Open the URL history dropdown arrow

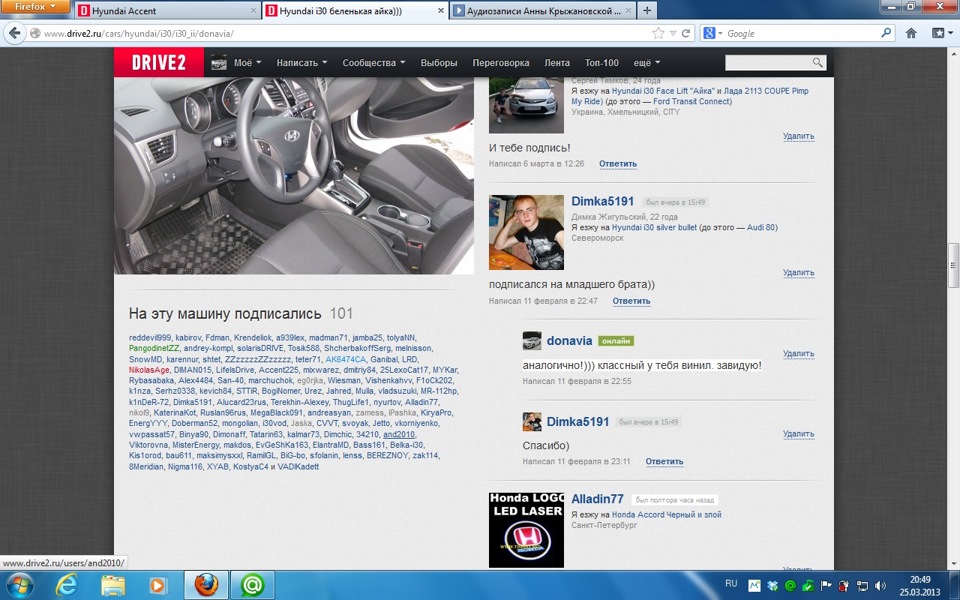tap(673, 34)
